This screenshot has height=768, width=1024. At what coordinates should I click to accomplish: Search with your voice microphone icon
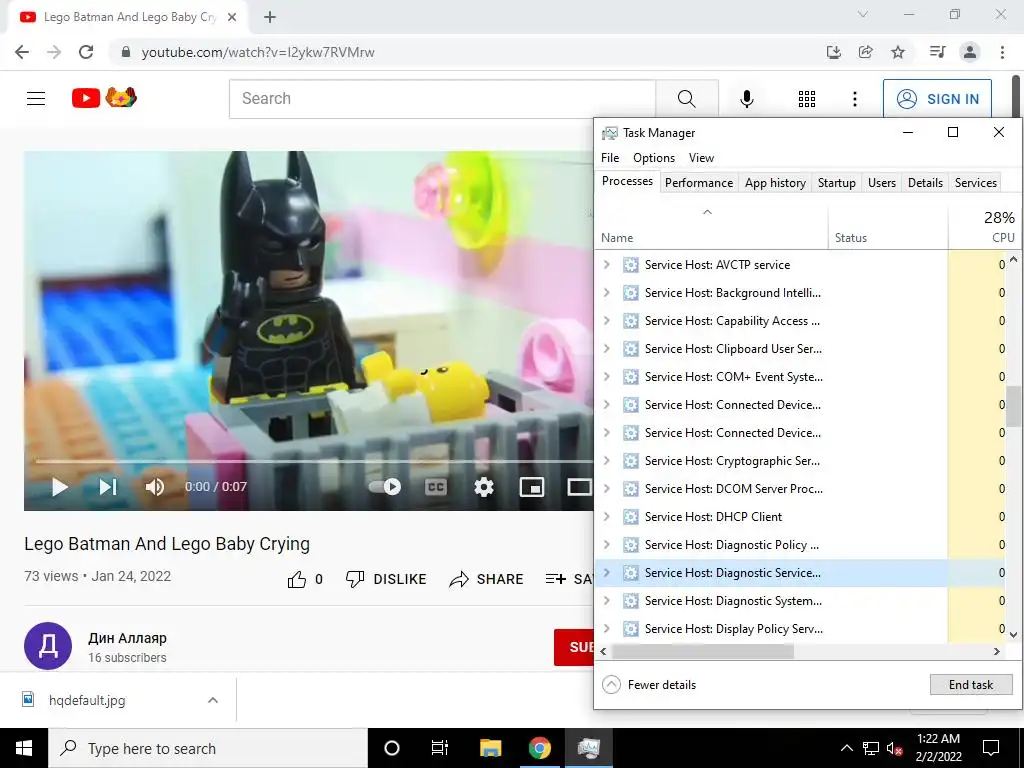(x=746, y=99)
